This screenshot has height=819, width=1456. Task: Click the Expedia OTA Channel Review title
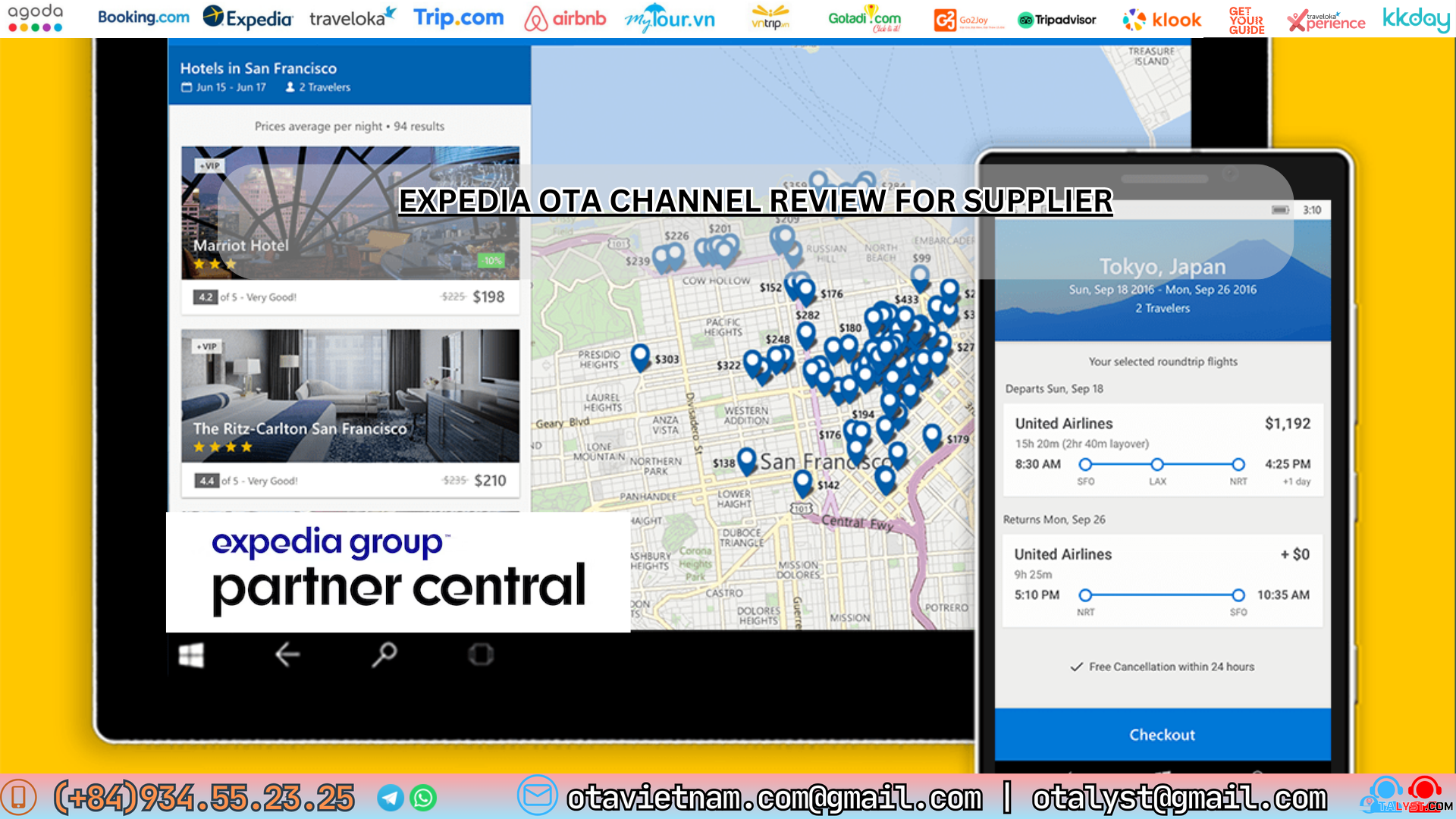point(755,201)
